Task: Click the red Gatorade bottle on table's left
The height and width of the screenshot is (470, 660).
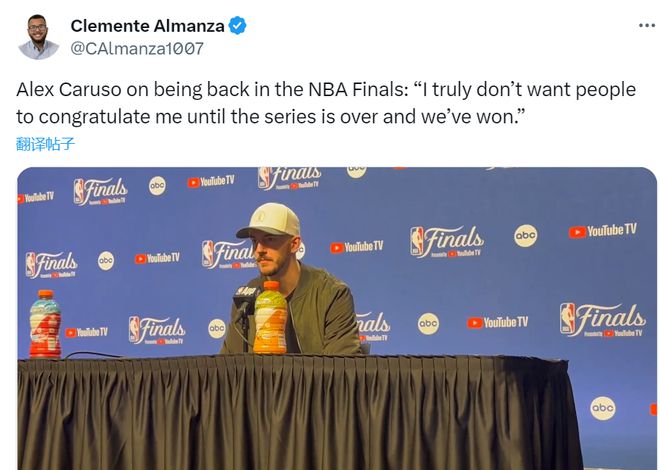Action: click(45, 324)
